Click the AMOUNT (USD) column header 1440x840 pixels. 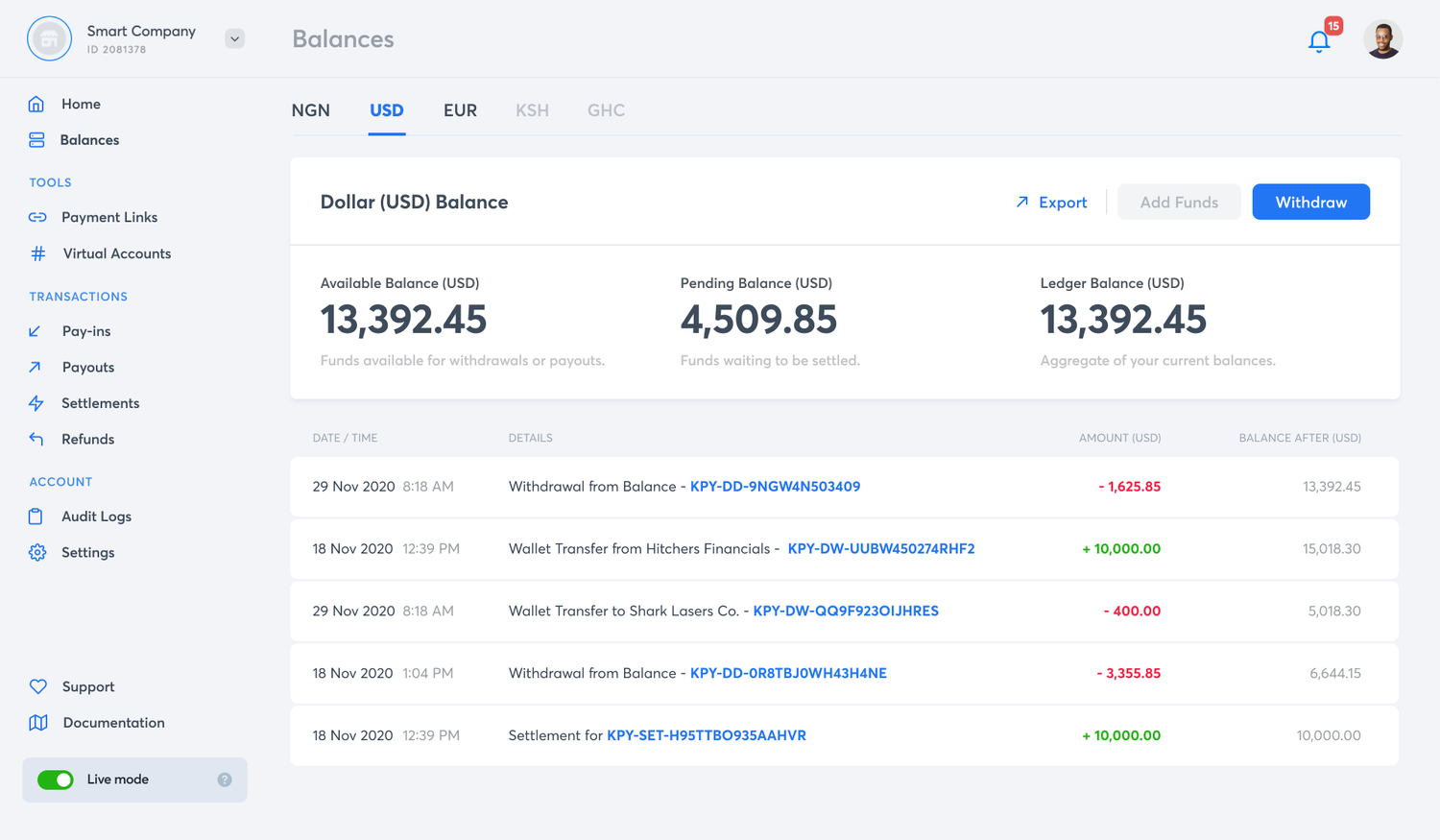pos(1119,438)
